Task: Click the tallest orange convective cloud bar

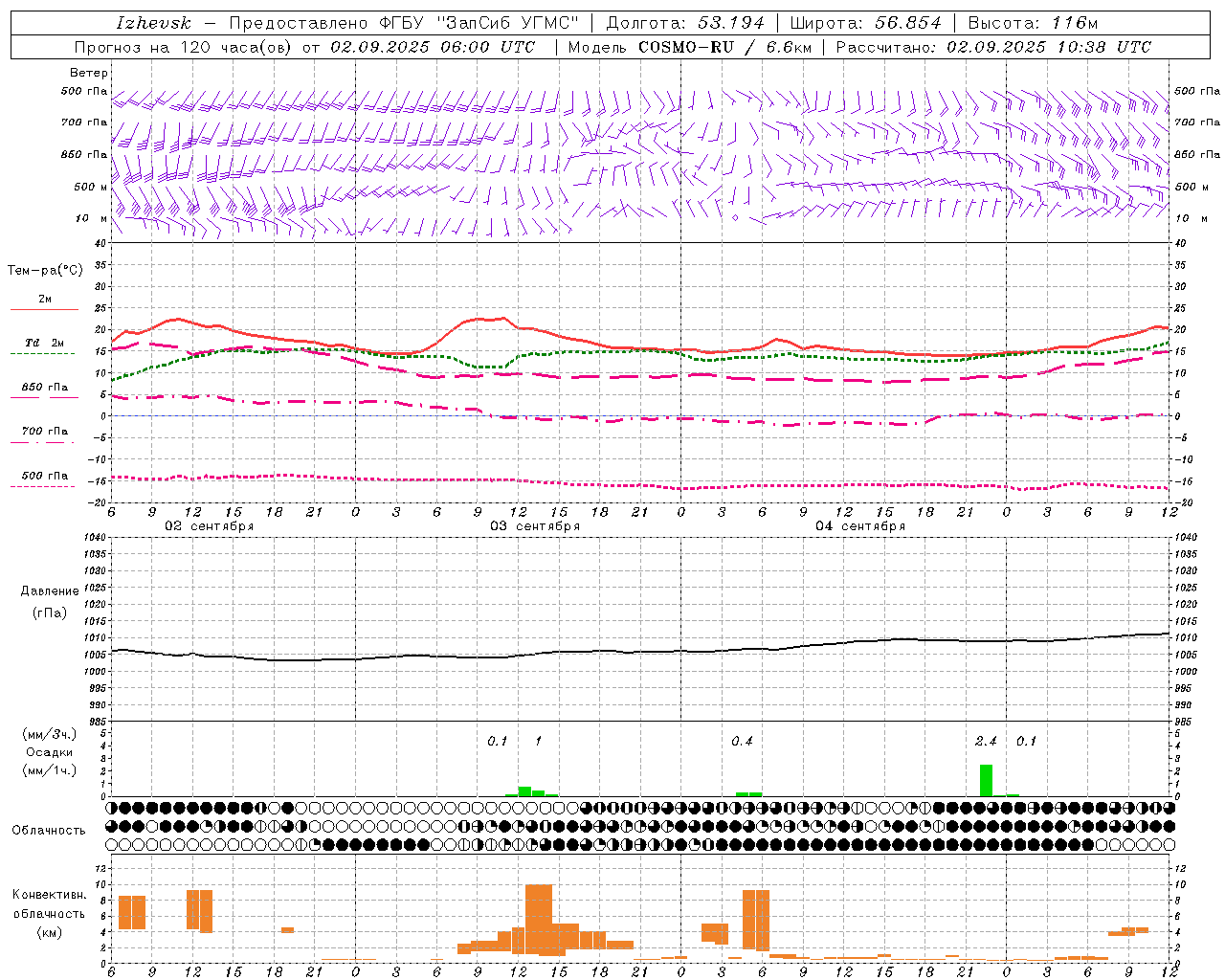Action: [539, 920]
